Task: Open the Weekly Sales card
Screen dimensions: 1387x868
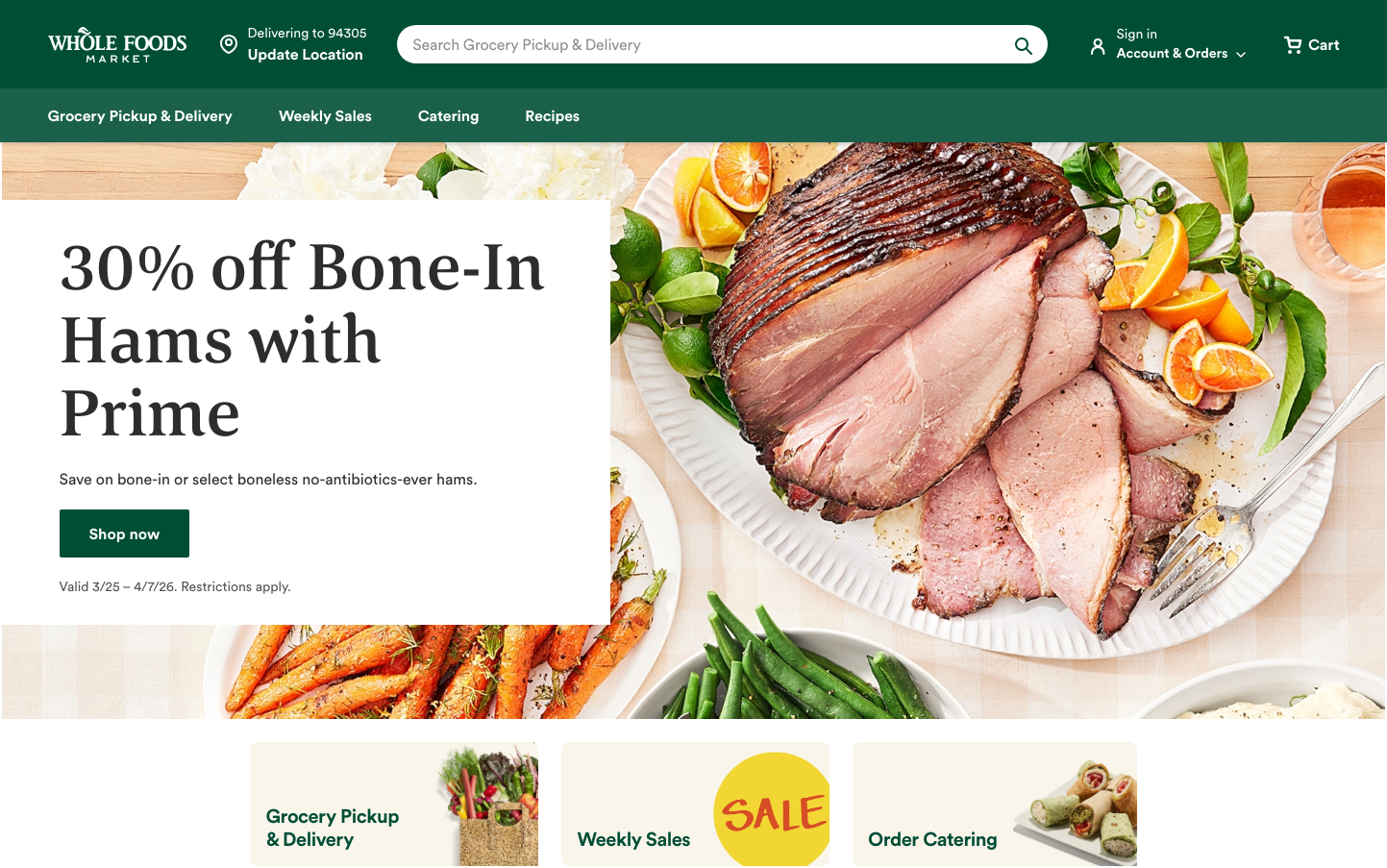Action: pyautogui.click(x=695, y=804)
